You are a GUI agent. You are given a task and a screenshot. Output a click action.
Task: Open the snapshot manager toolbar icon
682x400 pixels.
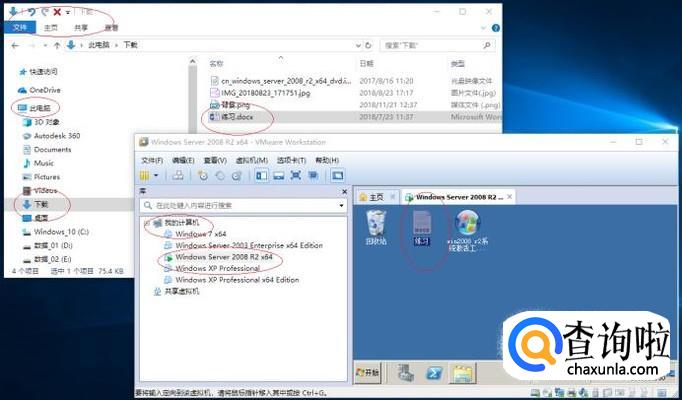pyautogui.click(x=236, y=176)
